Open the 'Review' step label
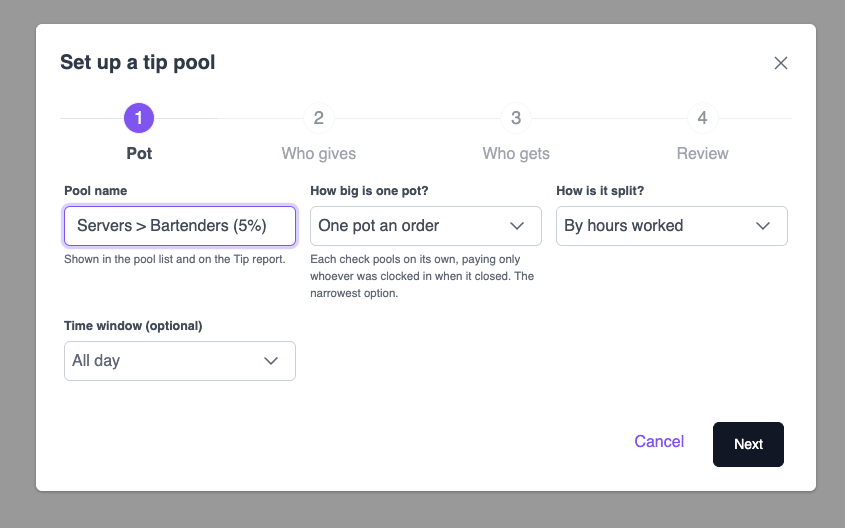Image resolution: width=845 pixels, height=528 pixels. [x=702, y=154]
